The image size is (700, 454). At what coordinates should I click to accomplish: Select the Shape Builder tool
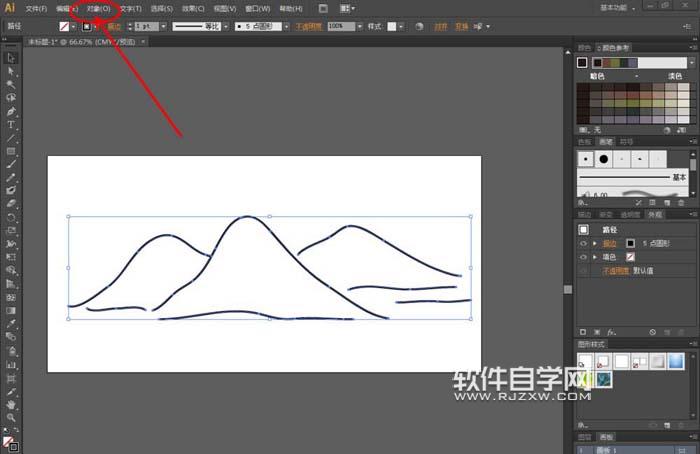(11, 271)
